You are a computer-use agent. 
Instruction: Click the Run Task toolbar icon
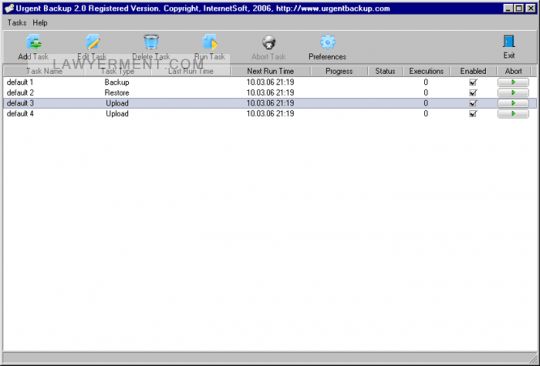pyautogui.click(x=210, y=42)
